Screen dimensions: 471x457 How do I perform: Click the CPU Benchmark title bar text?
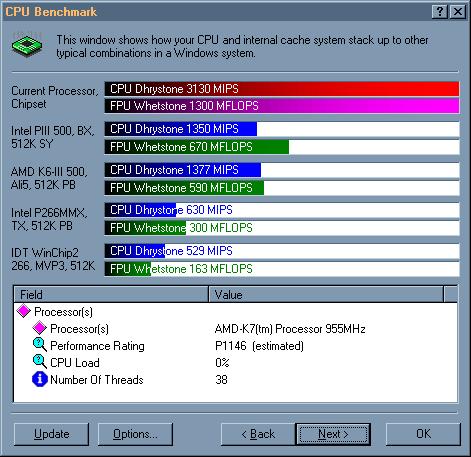pos(51,12)
